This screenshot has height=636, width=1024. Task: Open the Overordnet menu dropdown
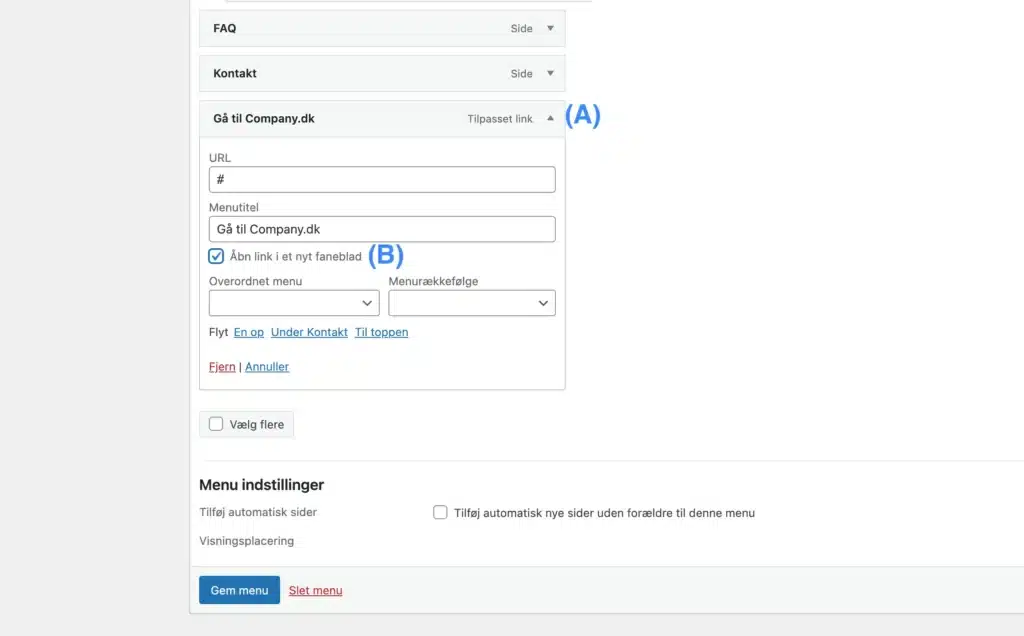click(294, 303)
